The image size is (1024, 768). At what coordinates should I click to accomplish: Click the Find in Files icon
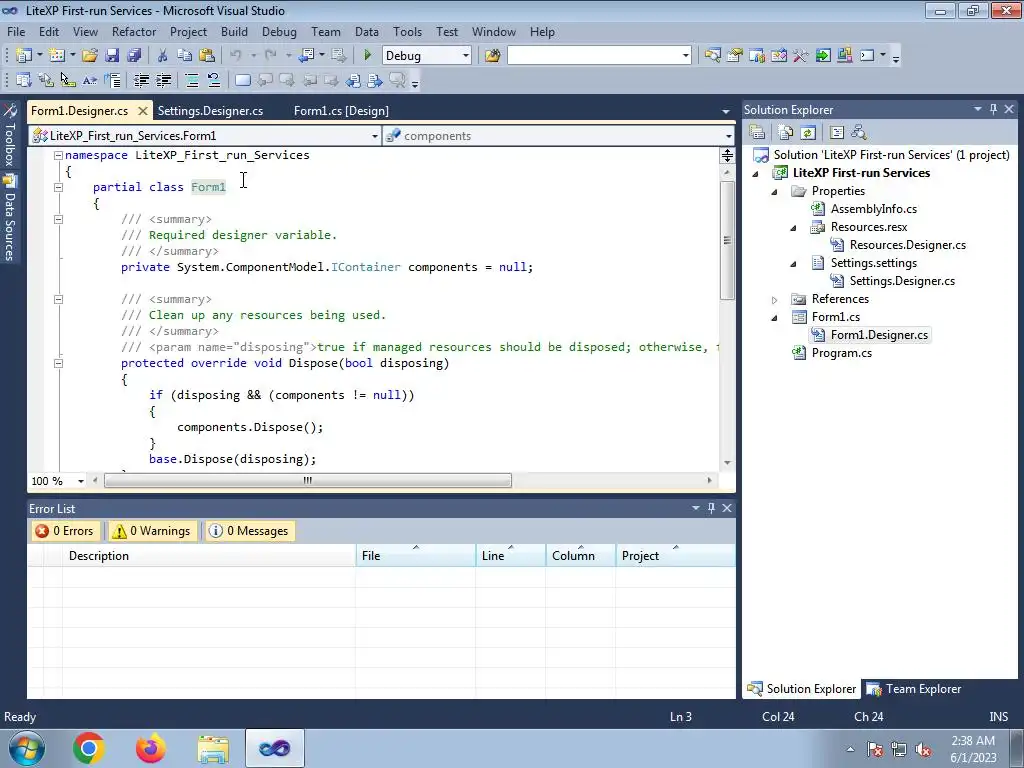pos(492,56)
